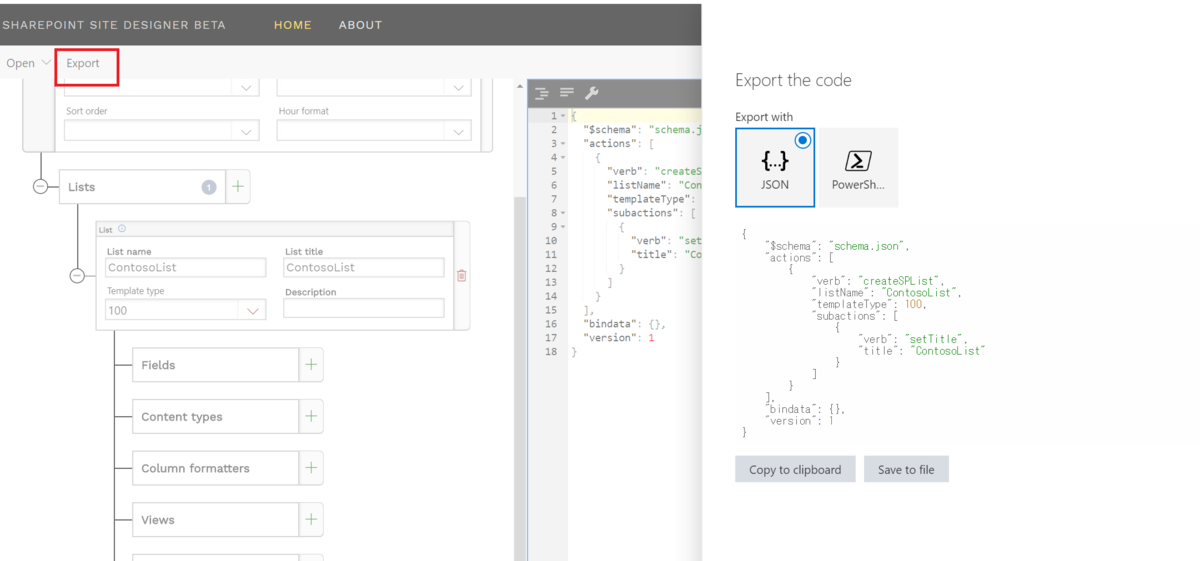Open the Open dropdown menu
This screenshot has height=561, width=1200.
(x=28, y=63)
